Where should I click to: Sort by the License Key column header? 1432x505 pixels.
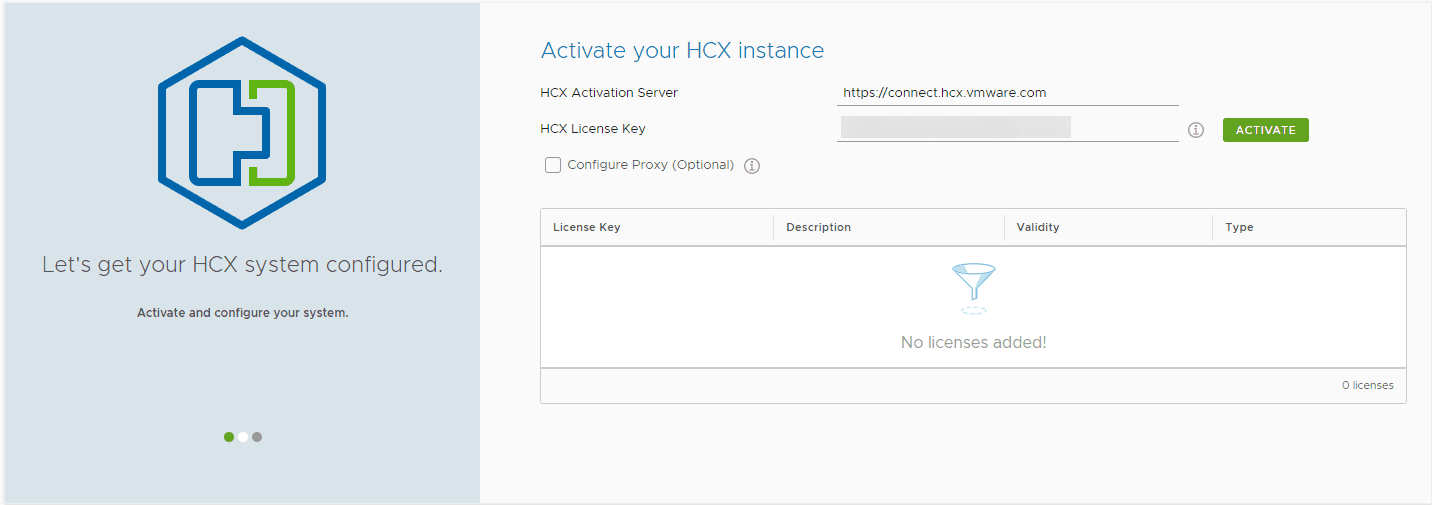[x=587, y=227]
